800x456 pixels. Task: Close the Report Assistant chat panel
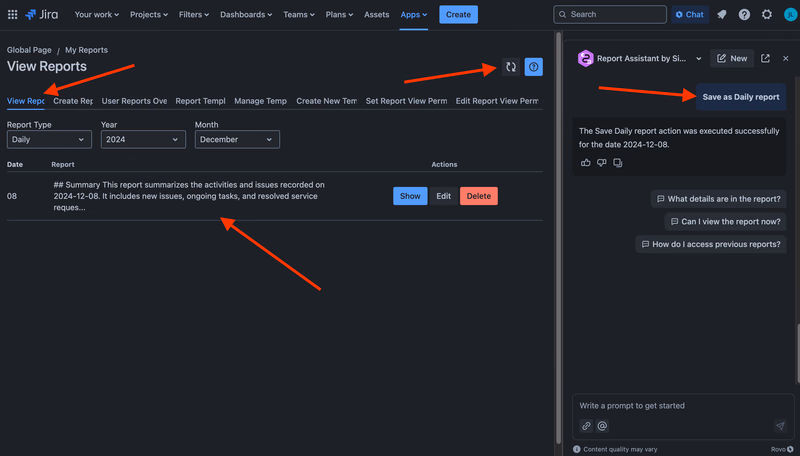pyautogui.click(x=786, y=59)
